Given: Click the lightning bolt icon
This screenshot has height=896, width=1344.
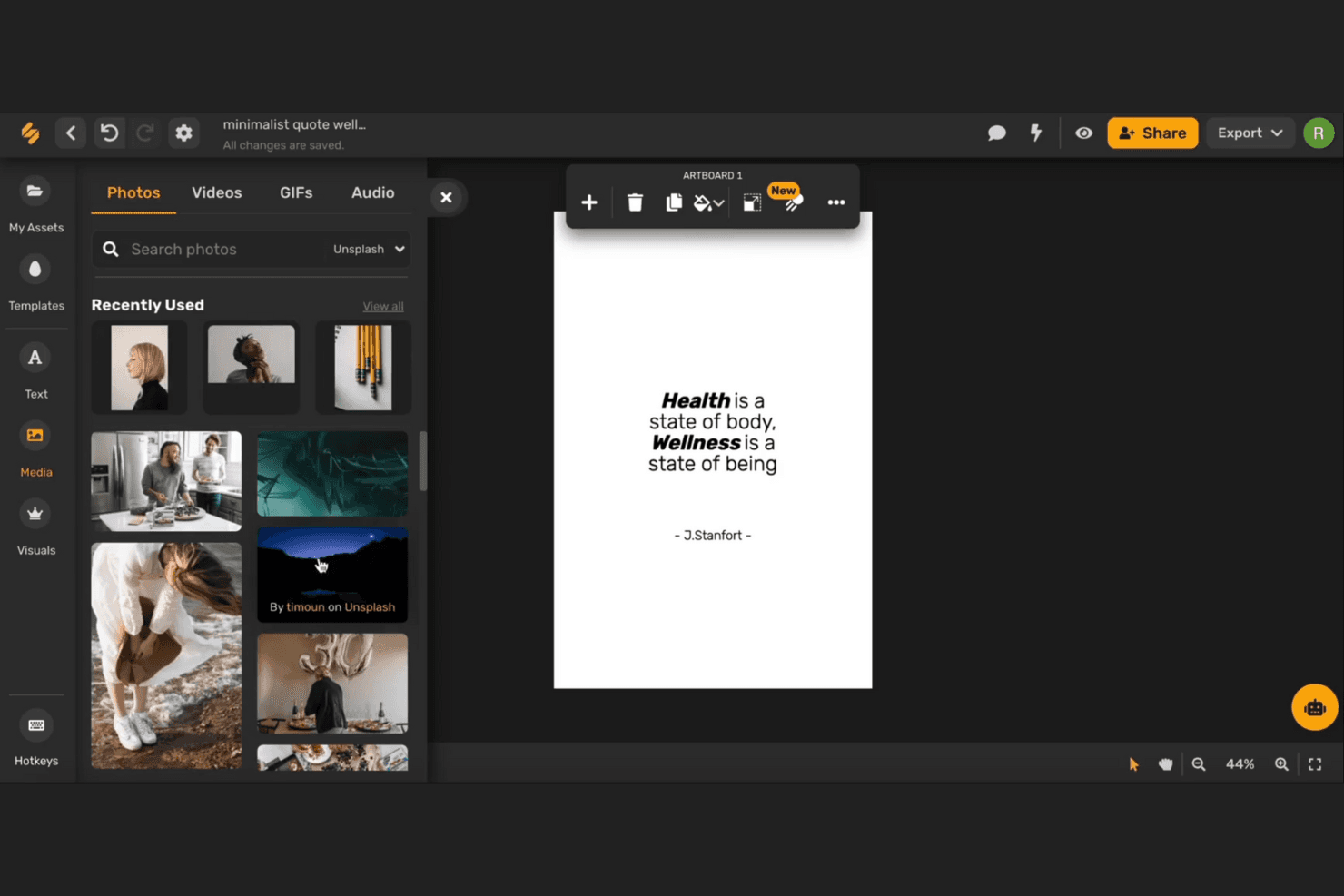Looking at the screenshot, I should point(1035,133).
